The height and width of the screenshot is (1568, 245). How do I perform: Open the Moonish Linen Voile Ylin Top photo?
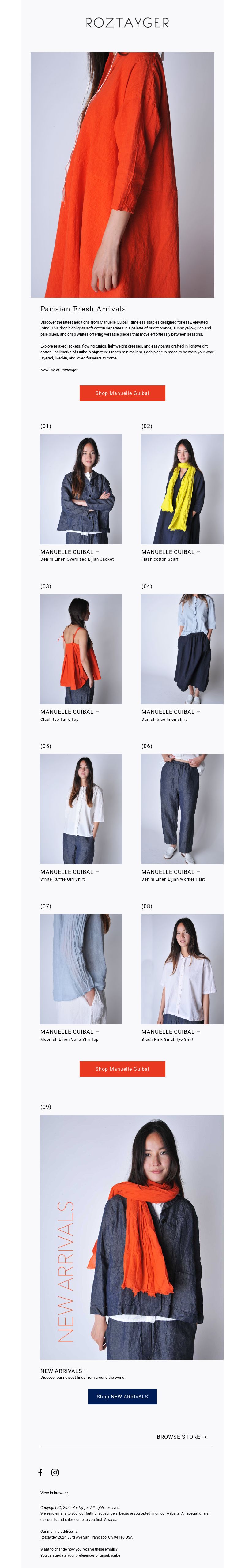click(x=81, y=968)
